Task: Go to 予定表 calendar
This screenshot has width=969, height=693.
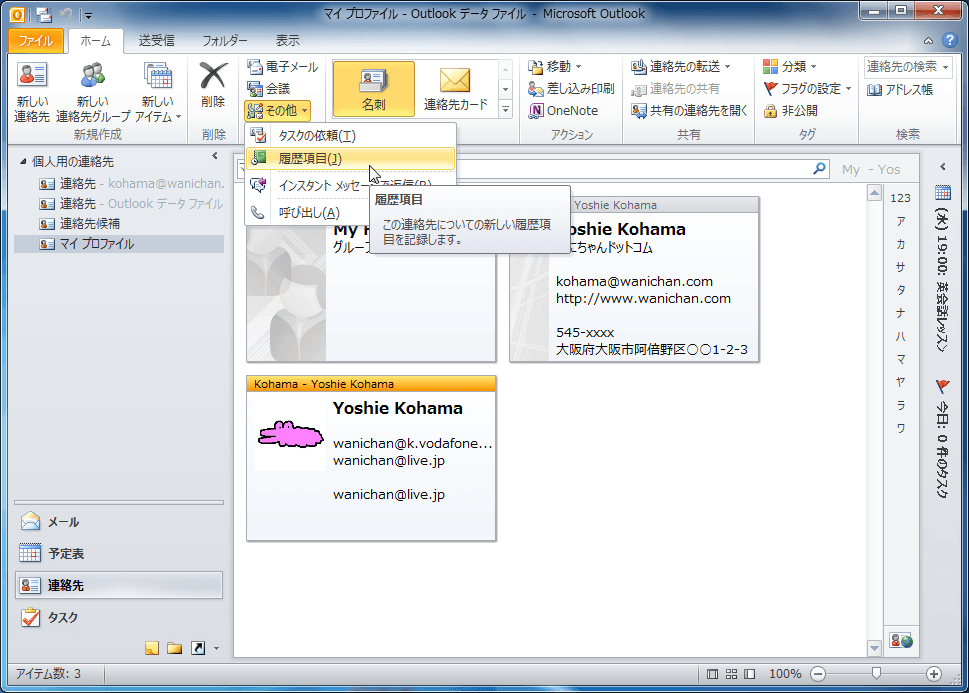Action: pos(119,553)
